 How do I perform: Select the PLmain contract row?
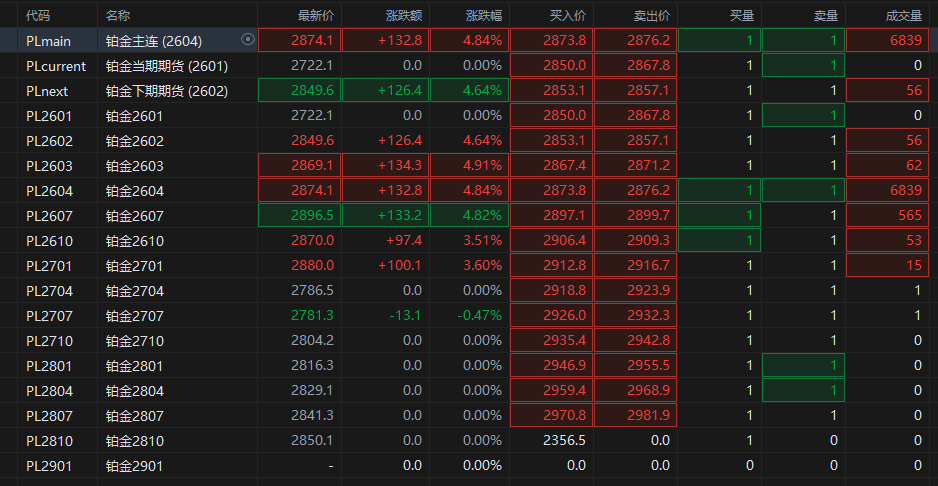coord(48,41)
